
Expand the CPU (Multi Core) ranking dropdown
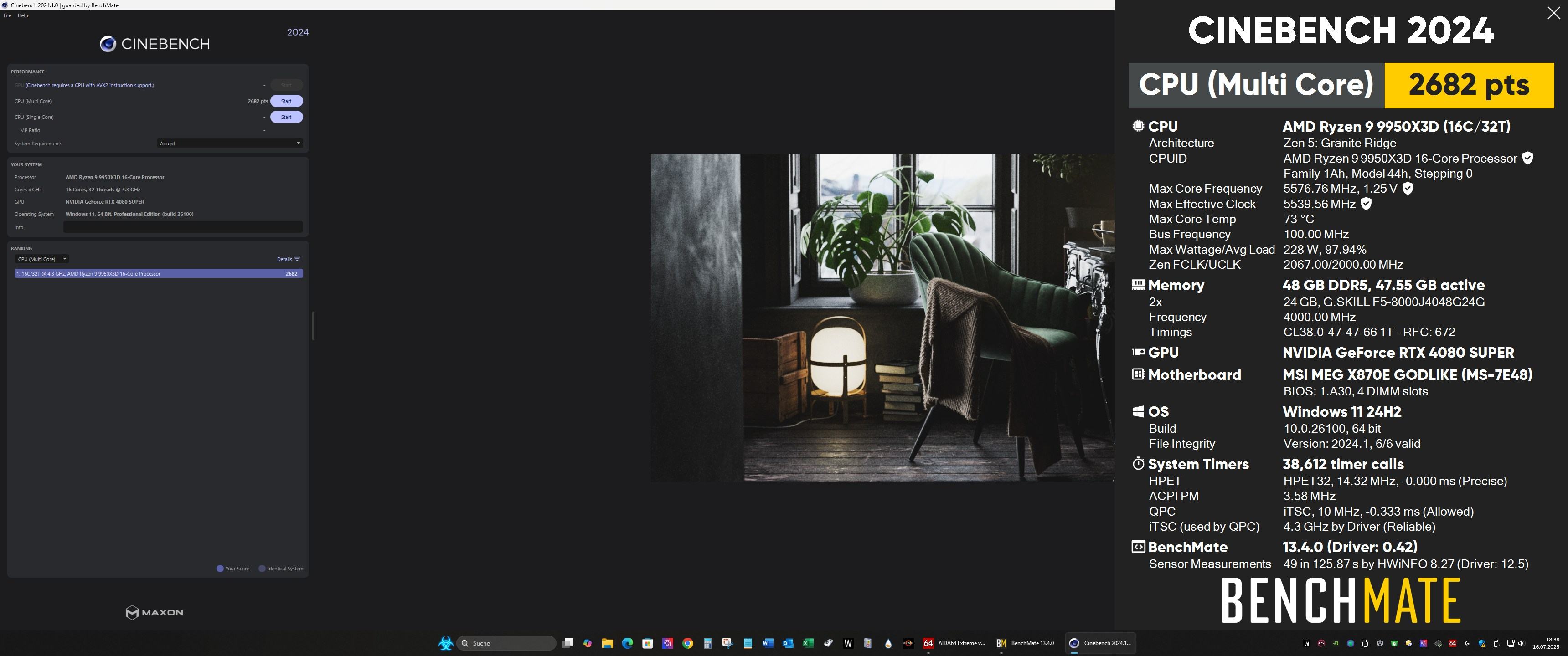click(42, 259)
